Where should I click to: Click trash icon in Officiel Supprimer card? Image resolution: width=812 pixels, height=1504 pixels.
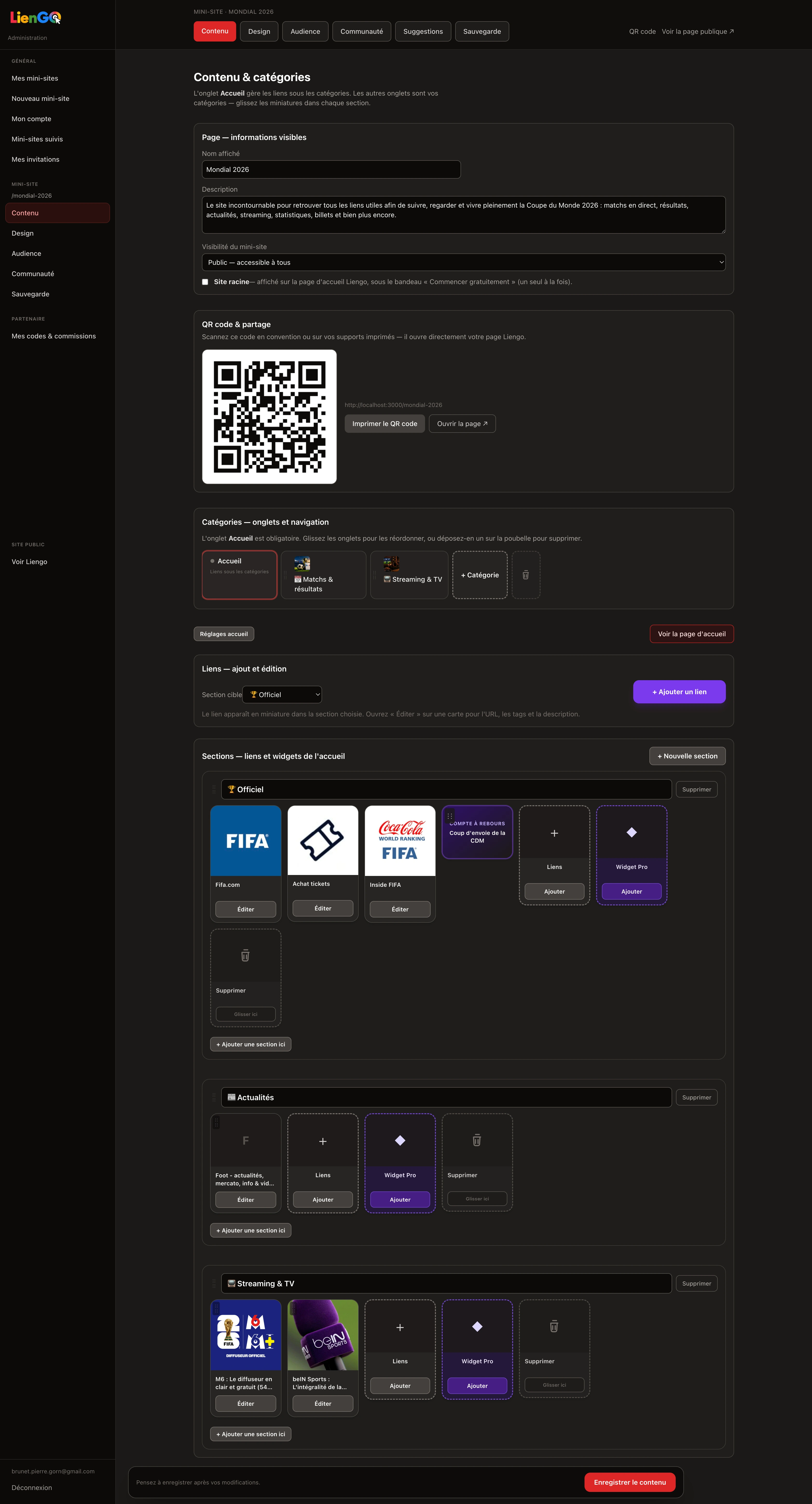pyautogui.click(x=246, y=956)
